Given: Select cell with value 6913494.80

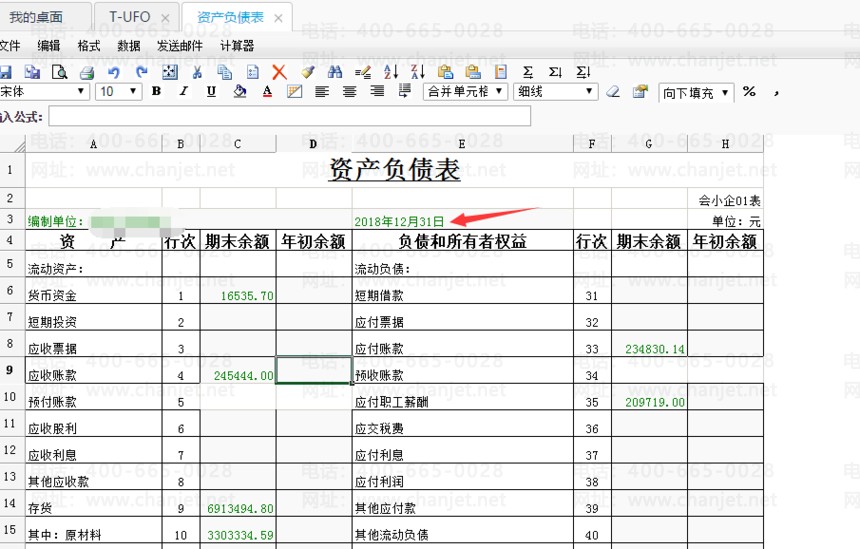Looking at the screenshot, I should coord(238,503).
